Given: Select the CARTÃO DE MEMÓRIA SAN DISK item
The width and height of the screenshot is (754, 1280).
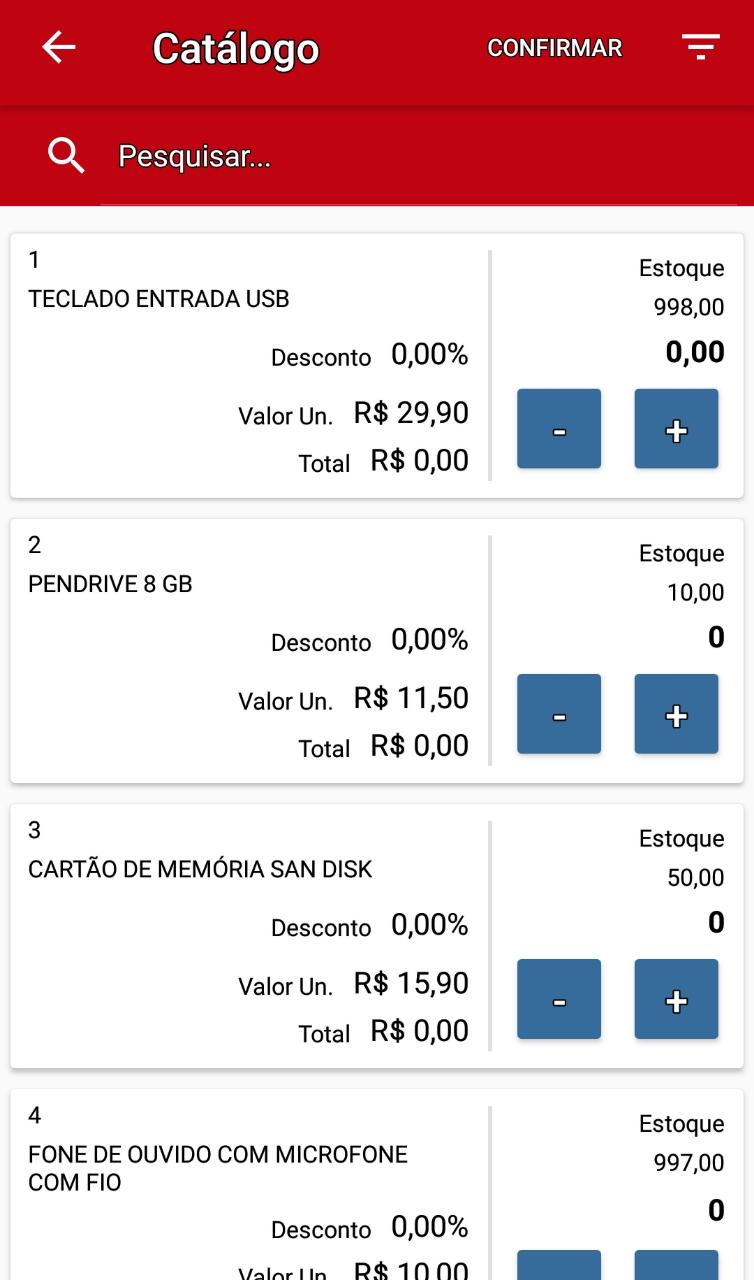Looking at the screenshot, I should (200, 869).
